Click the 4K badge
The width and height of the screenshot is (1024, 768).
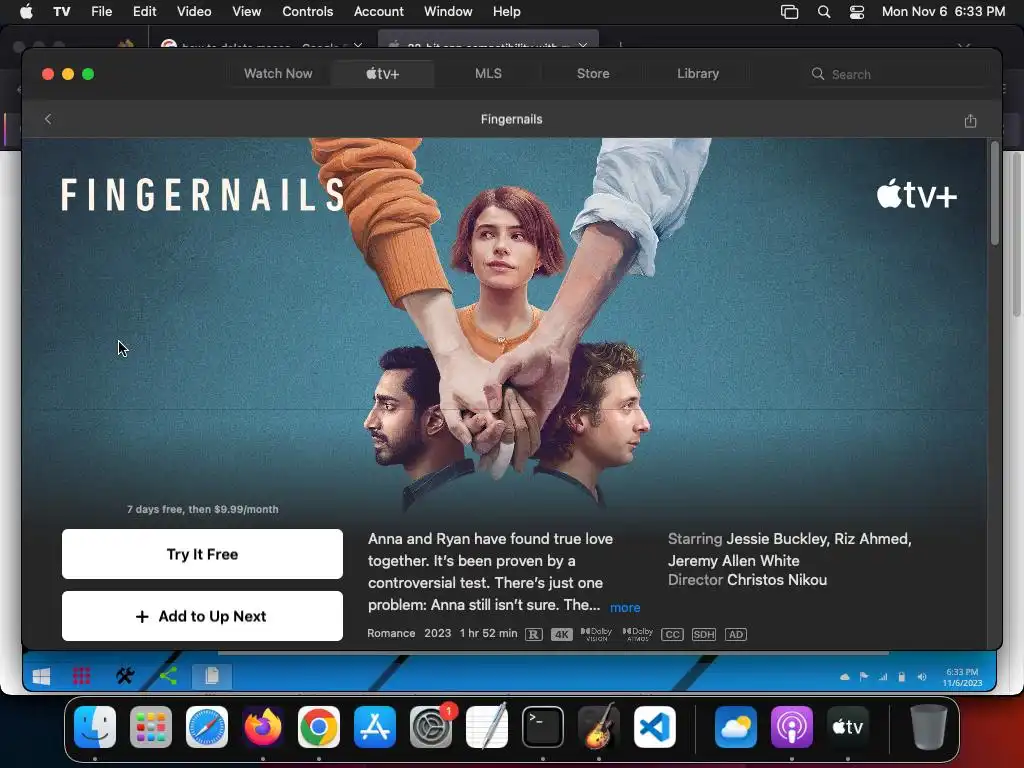coord(562,634)
